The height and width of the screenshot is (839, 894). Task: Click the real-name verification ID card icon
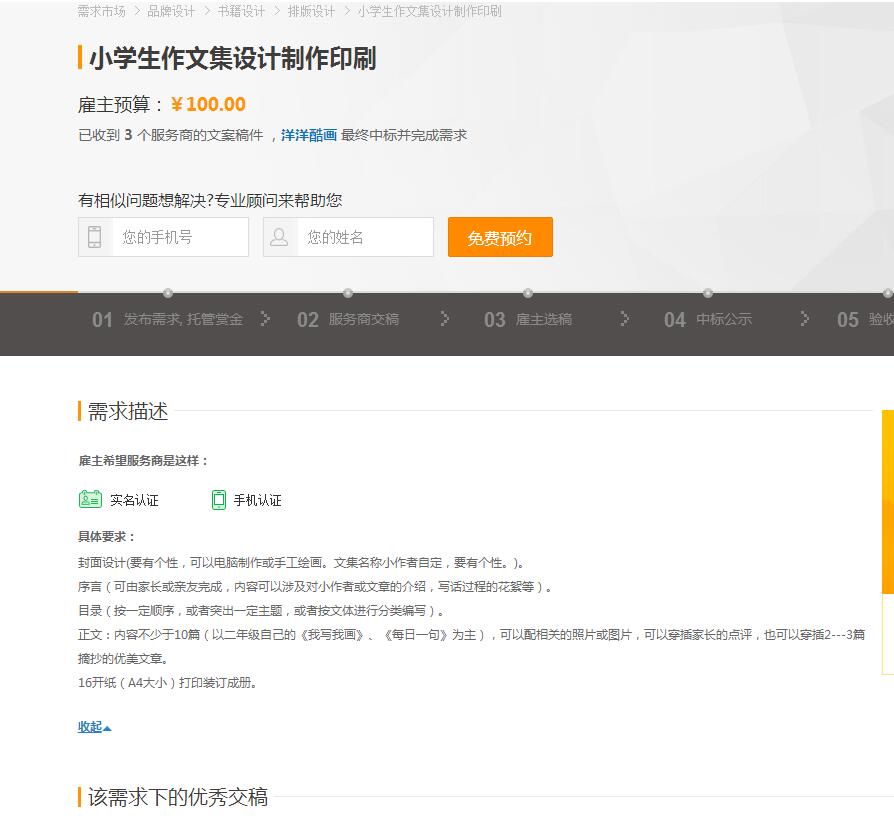(x=90, y=499)
